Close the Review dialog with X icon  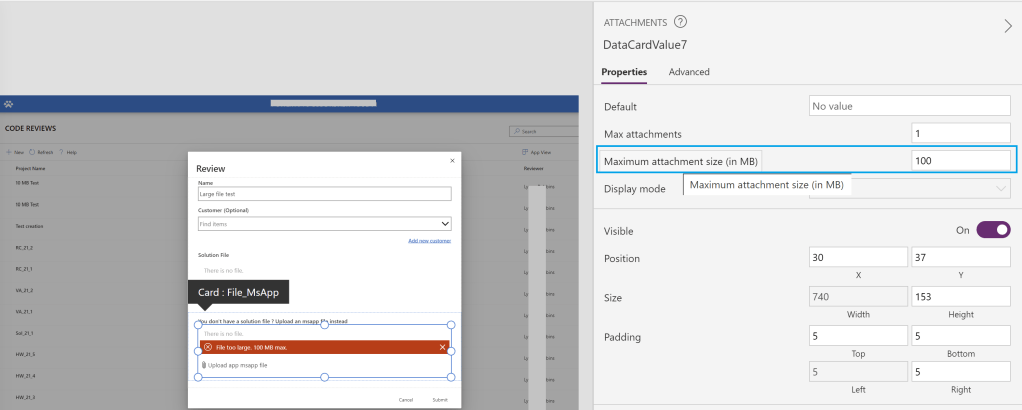[x=452, y=160]
